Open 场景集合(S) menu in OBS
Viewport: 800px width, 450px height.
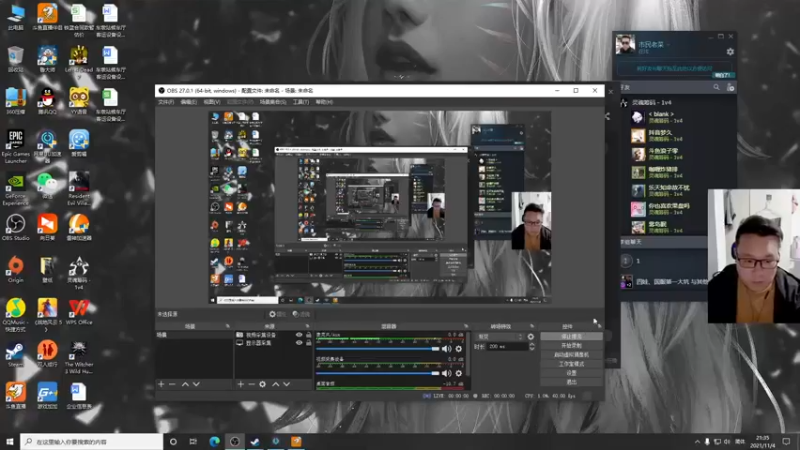pyautogui.click(x=273, y=102)
